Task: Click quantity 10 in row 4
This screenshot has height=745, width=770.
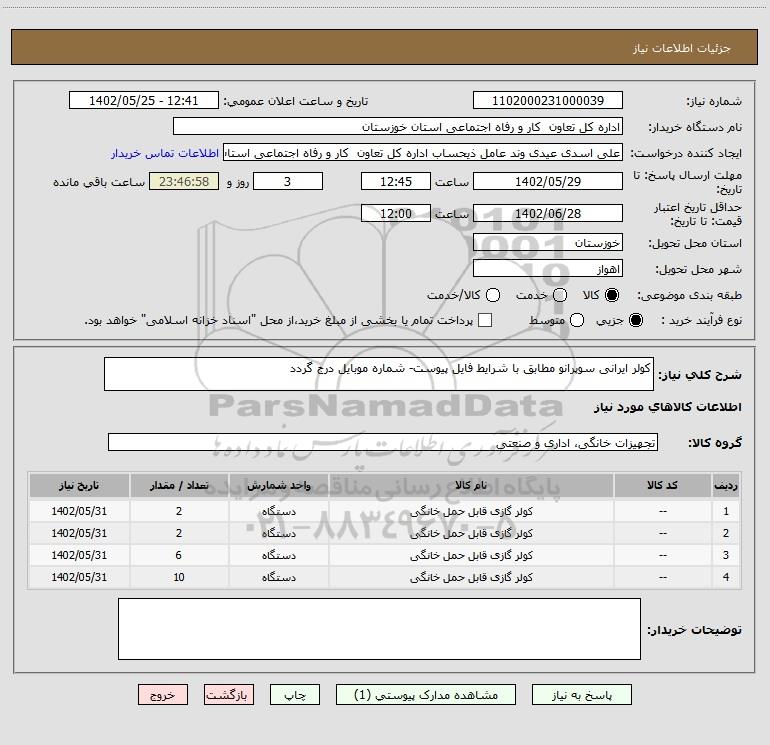Action: pyautogui.click(x=179, y=577)
